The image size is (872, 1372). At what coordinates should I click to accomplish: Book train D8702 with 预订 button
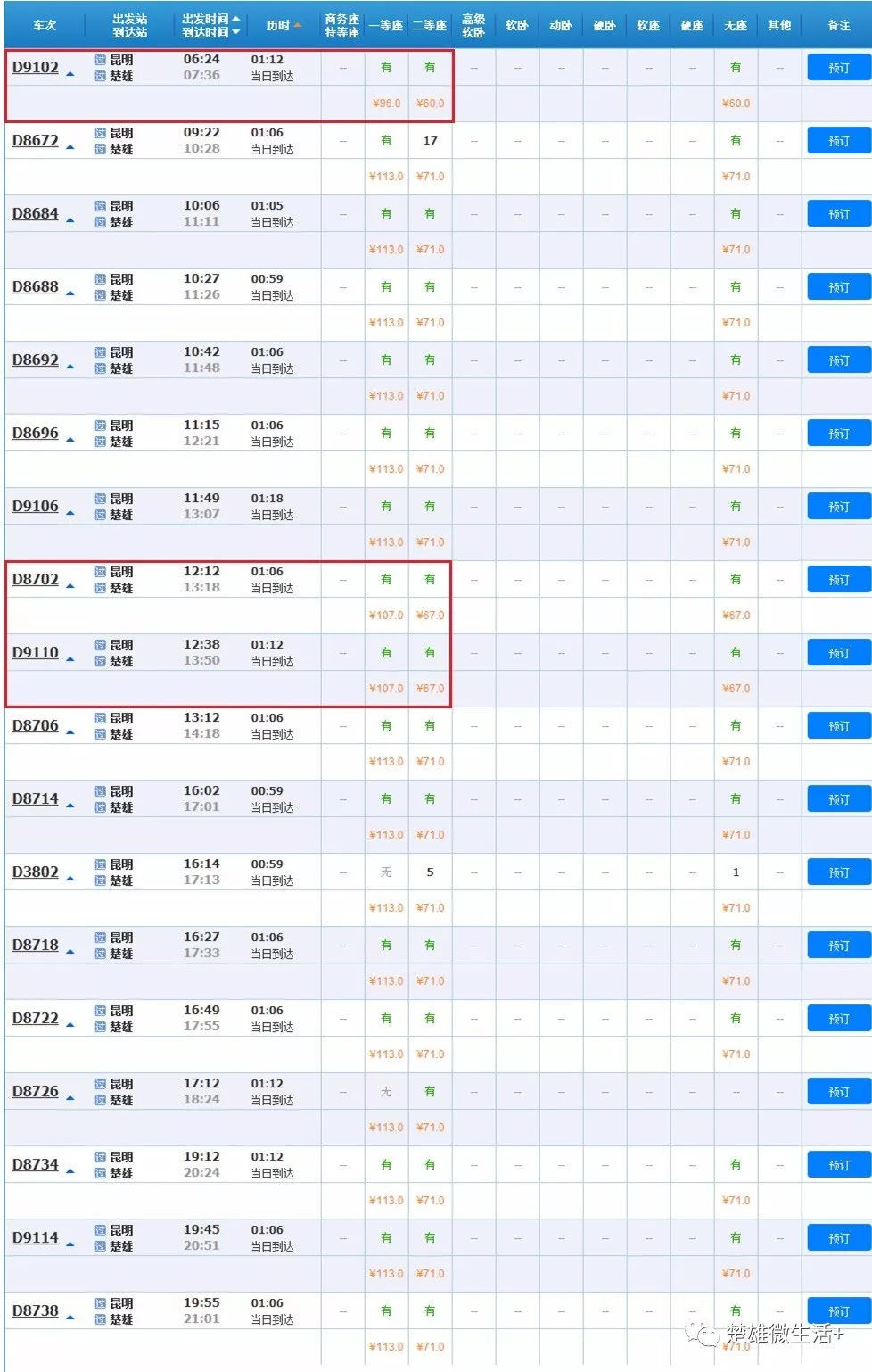[x=839, y=580]
